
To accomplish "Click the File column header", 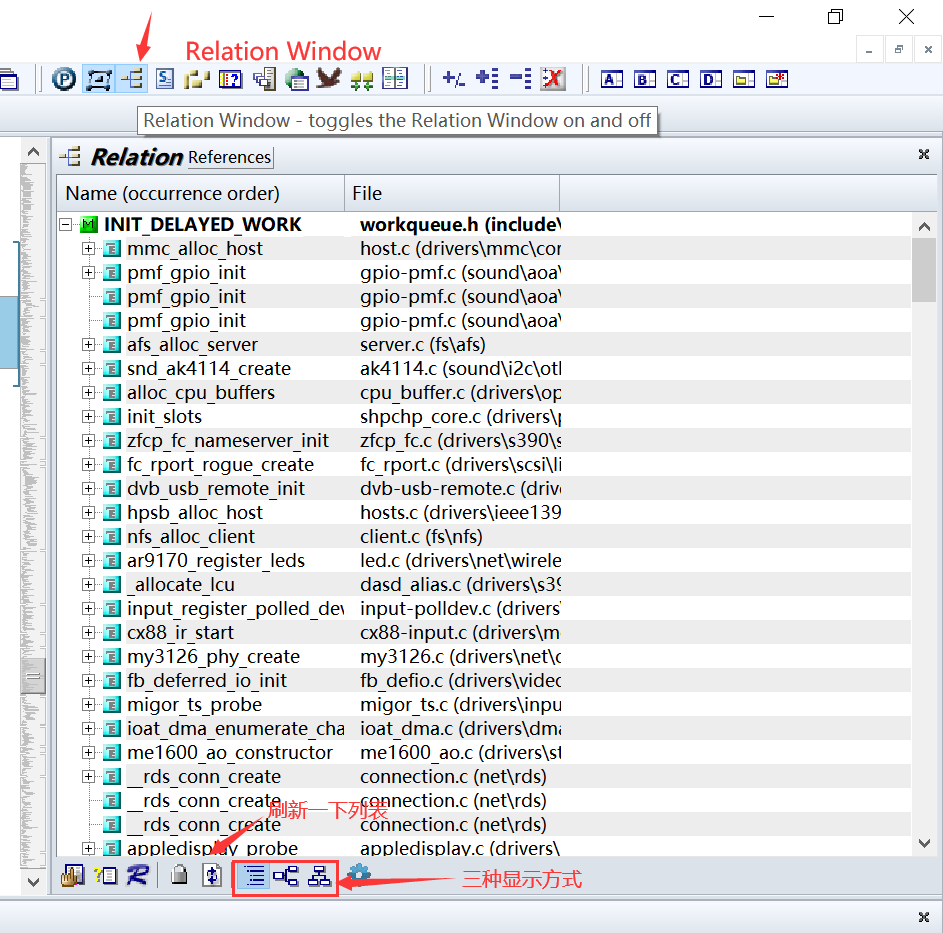I will click(450, 192).
